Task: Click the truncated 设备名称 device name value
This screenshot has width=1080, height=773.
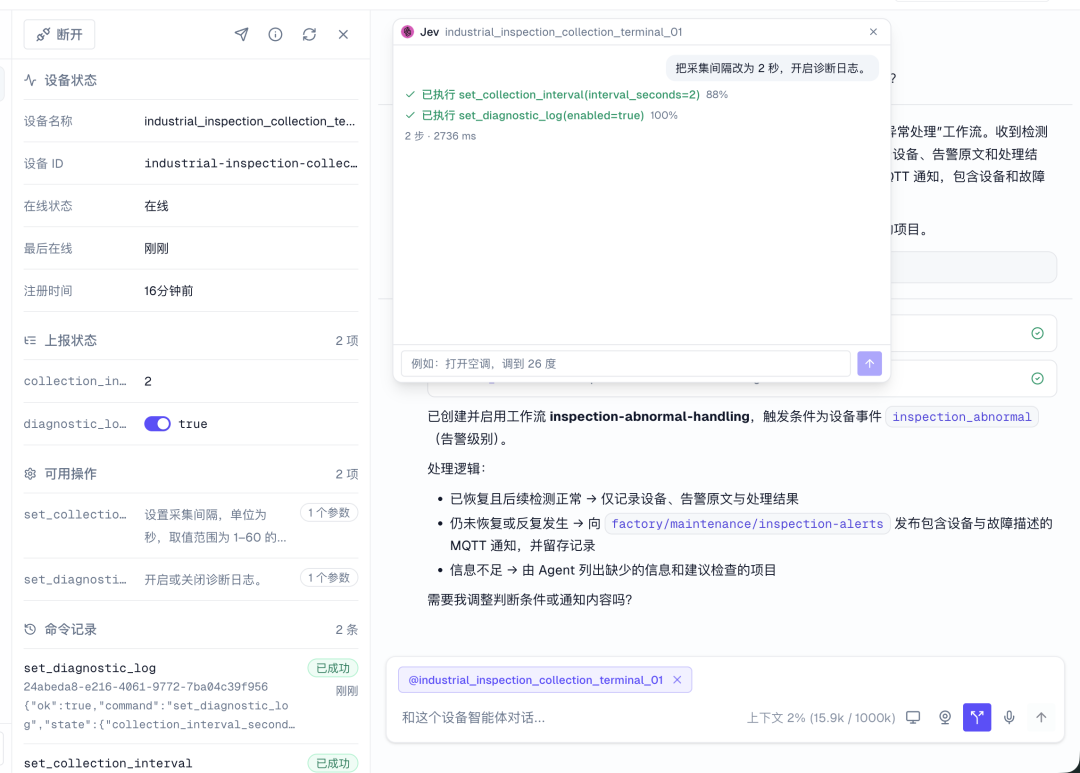Action: point(250,121)
